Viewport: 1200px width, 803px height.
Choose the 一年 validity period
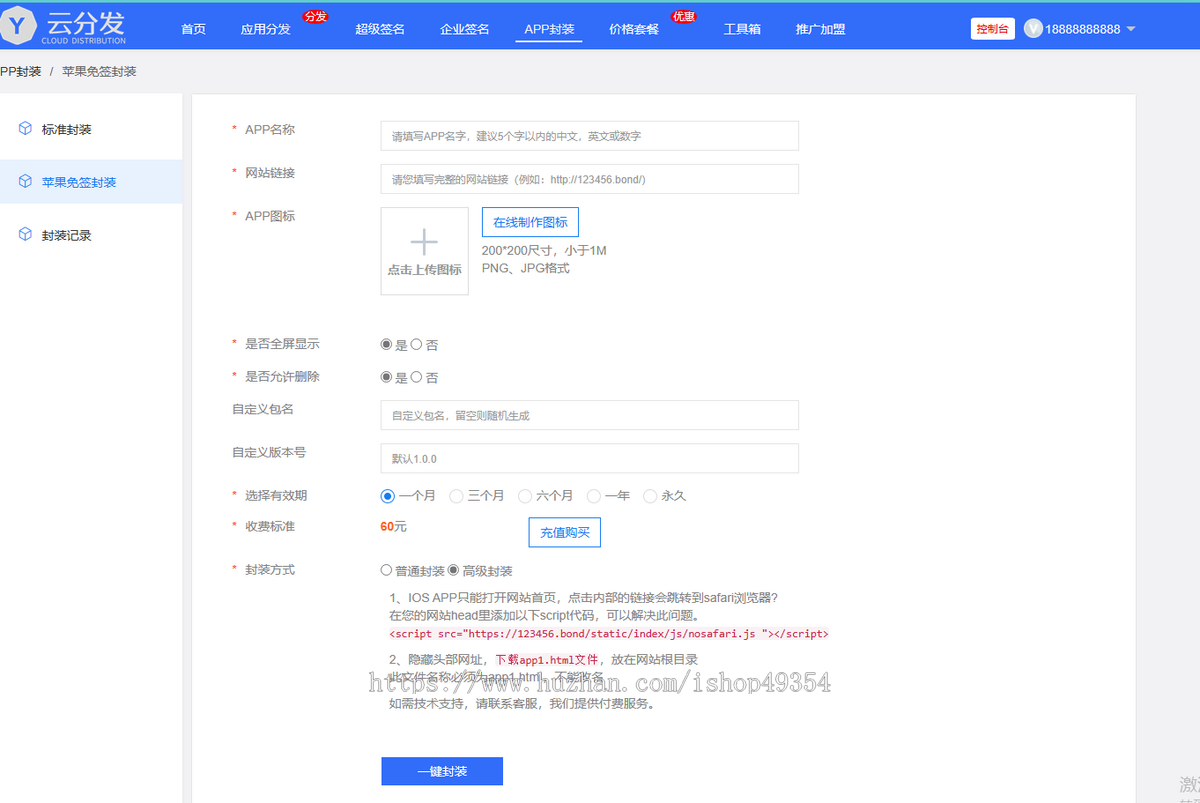[593, 496]
